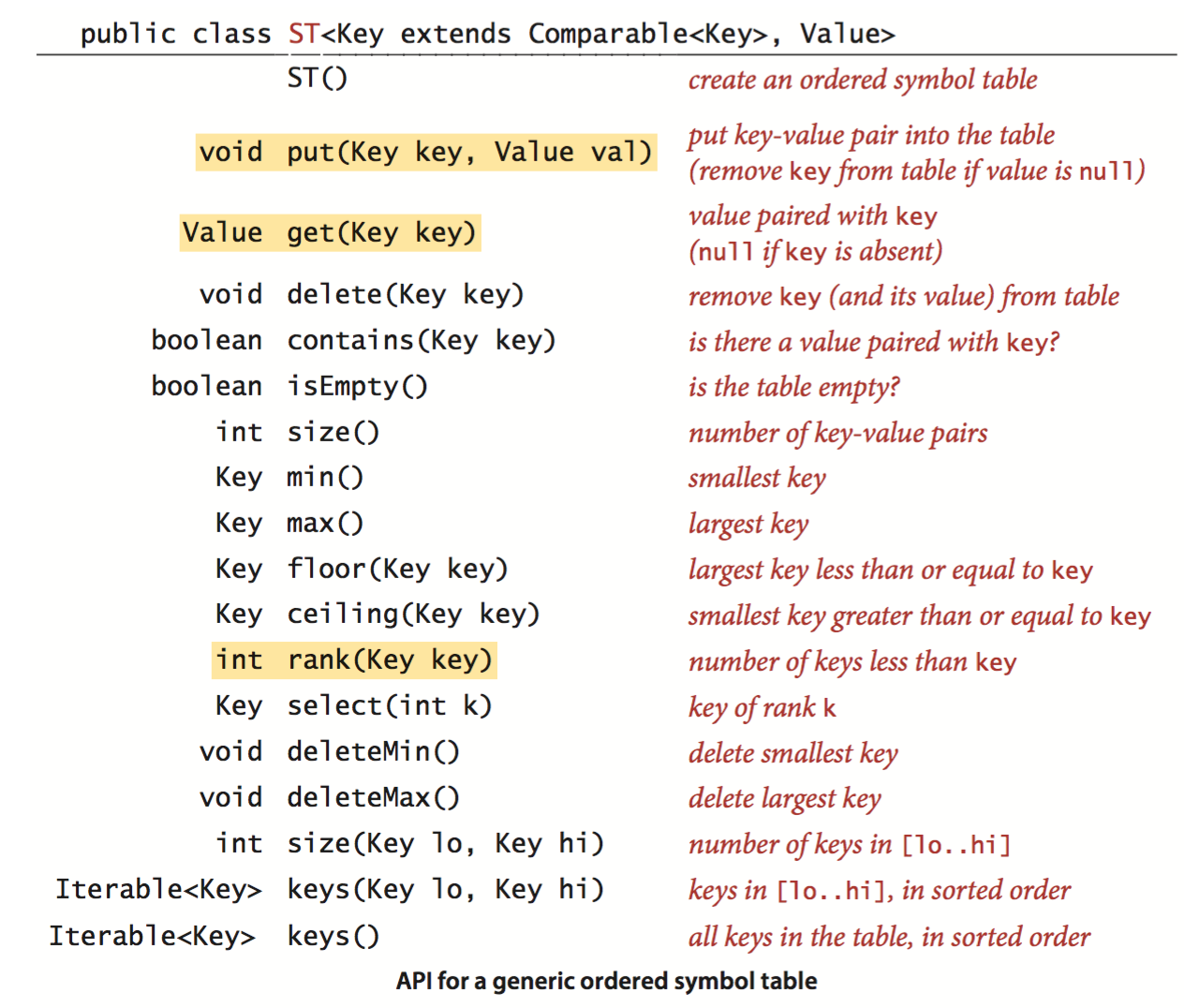
Task: Select highlighted 'void put(Key key, Value val)' method
Action: (x=426, y=152)
